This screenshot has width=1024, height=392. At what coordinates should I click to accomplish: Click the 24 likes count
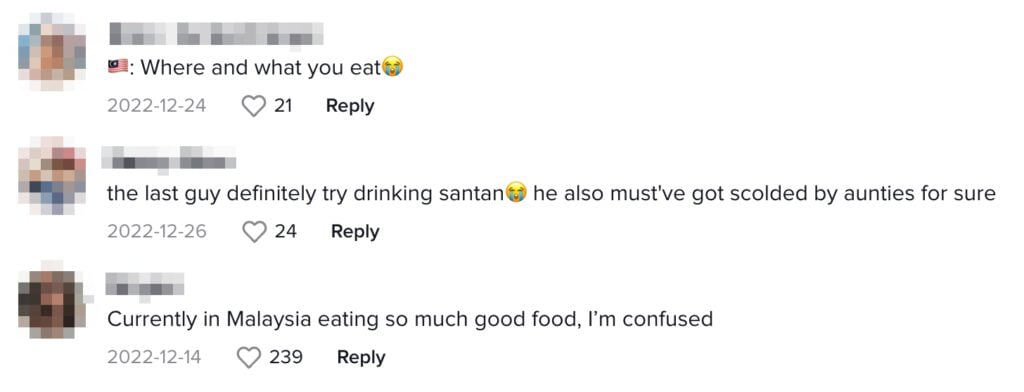point(285,231)
